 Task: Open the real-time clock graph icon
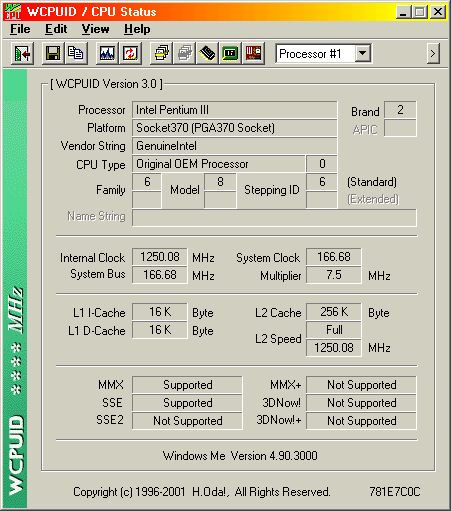(x=107, y=53)
